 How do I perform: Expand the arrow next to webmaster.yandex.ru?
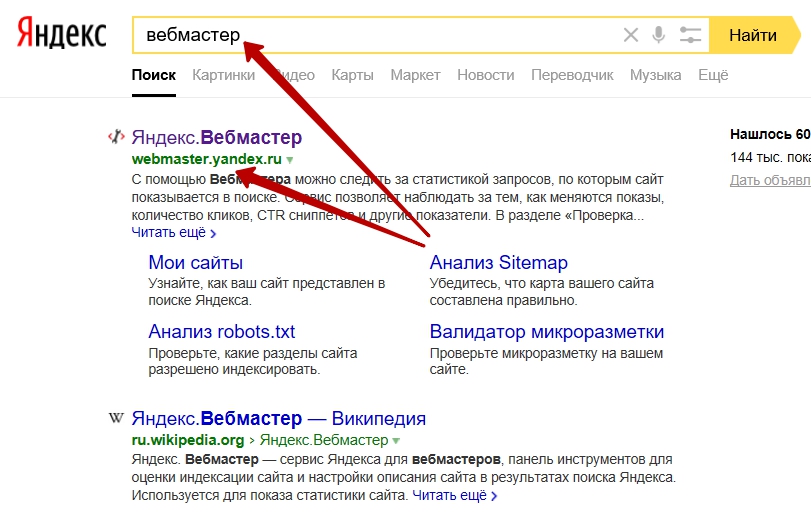pyautogui.click(x=290, y=160)
